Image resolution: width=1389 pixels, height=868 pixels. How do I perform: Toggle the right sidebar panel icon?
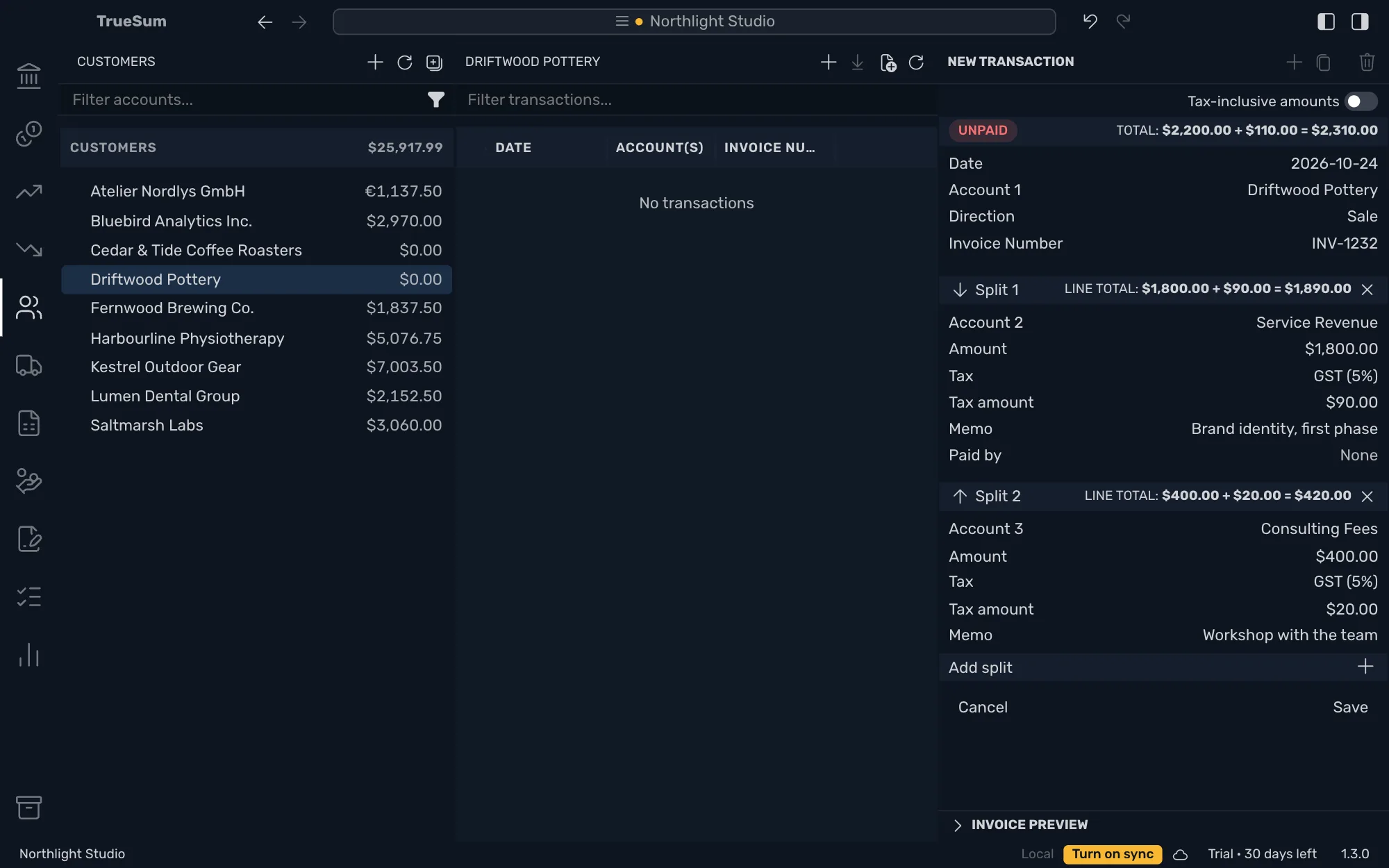(1360, 22)
